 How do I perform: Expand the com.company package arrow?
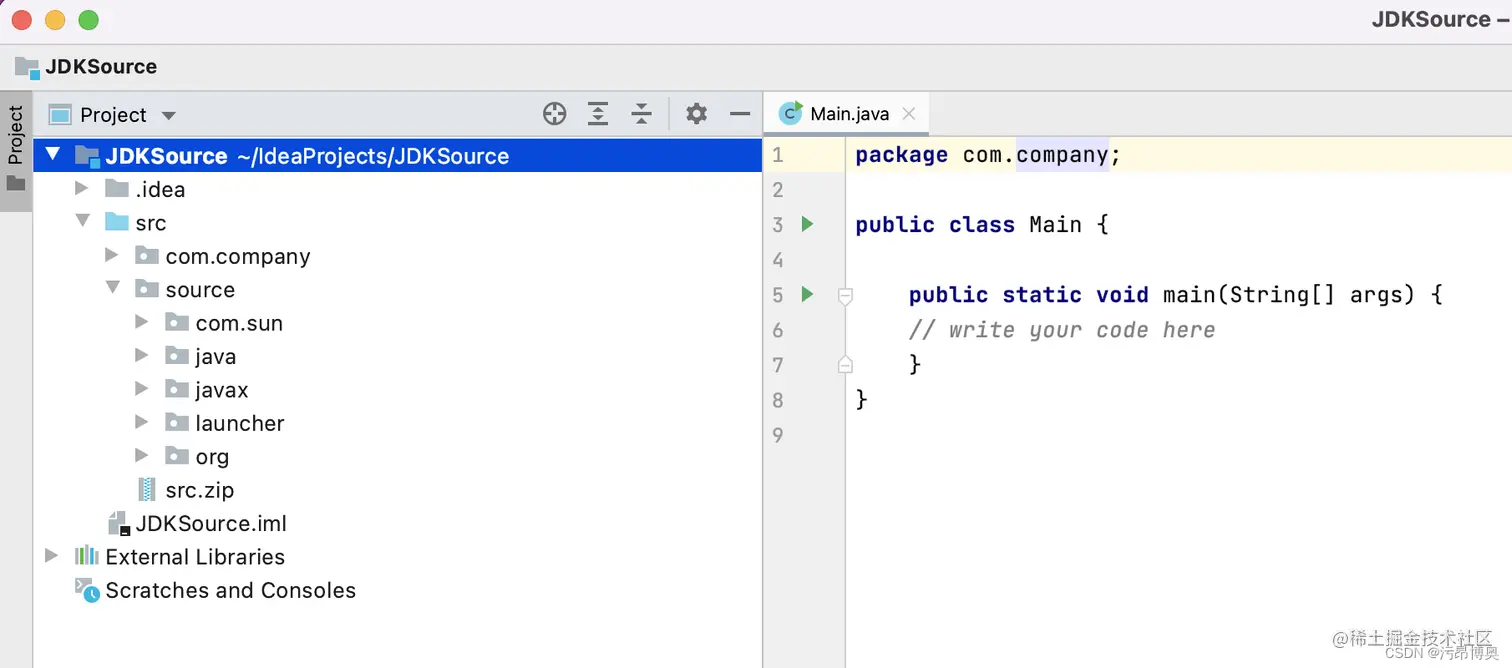112,255
